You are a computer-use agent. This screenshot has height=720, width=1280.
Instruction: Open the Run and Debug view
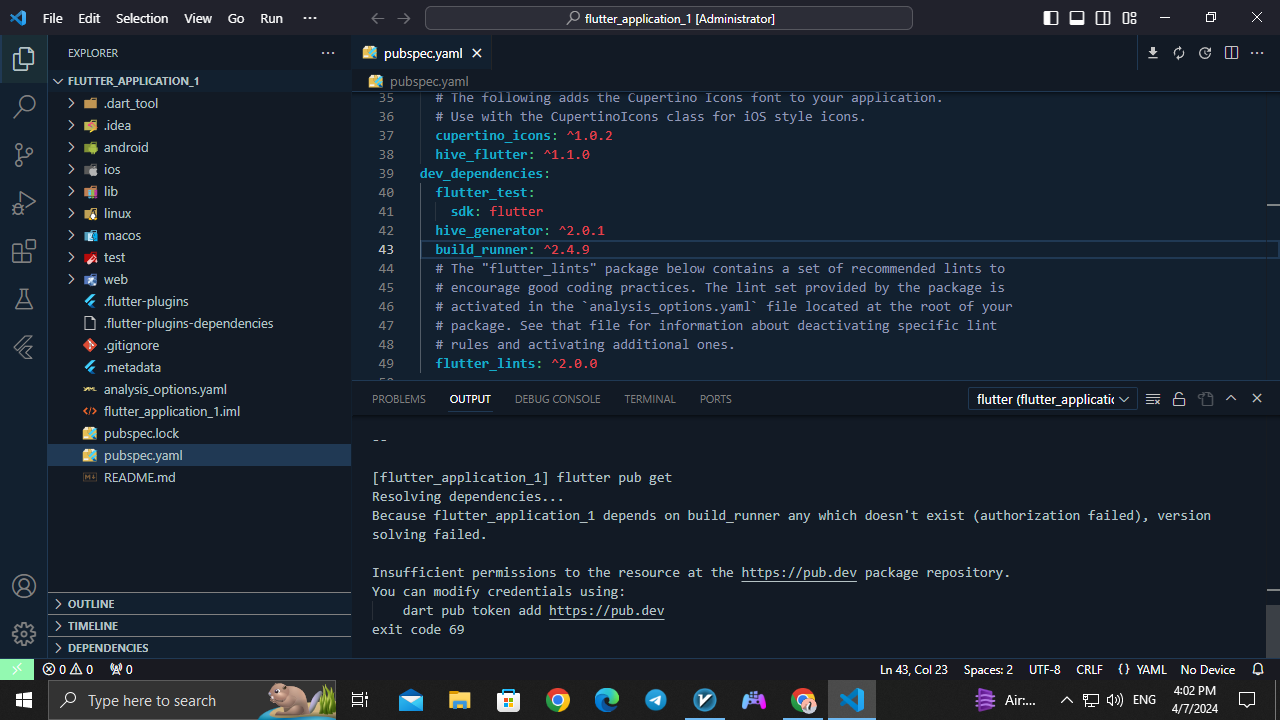click(24, 203)
